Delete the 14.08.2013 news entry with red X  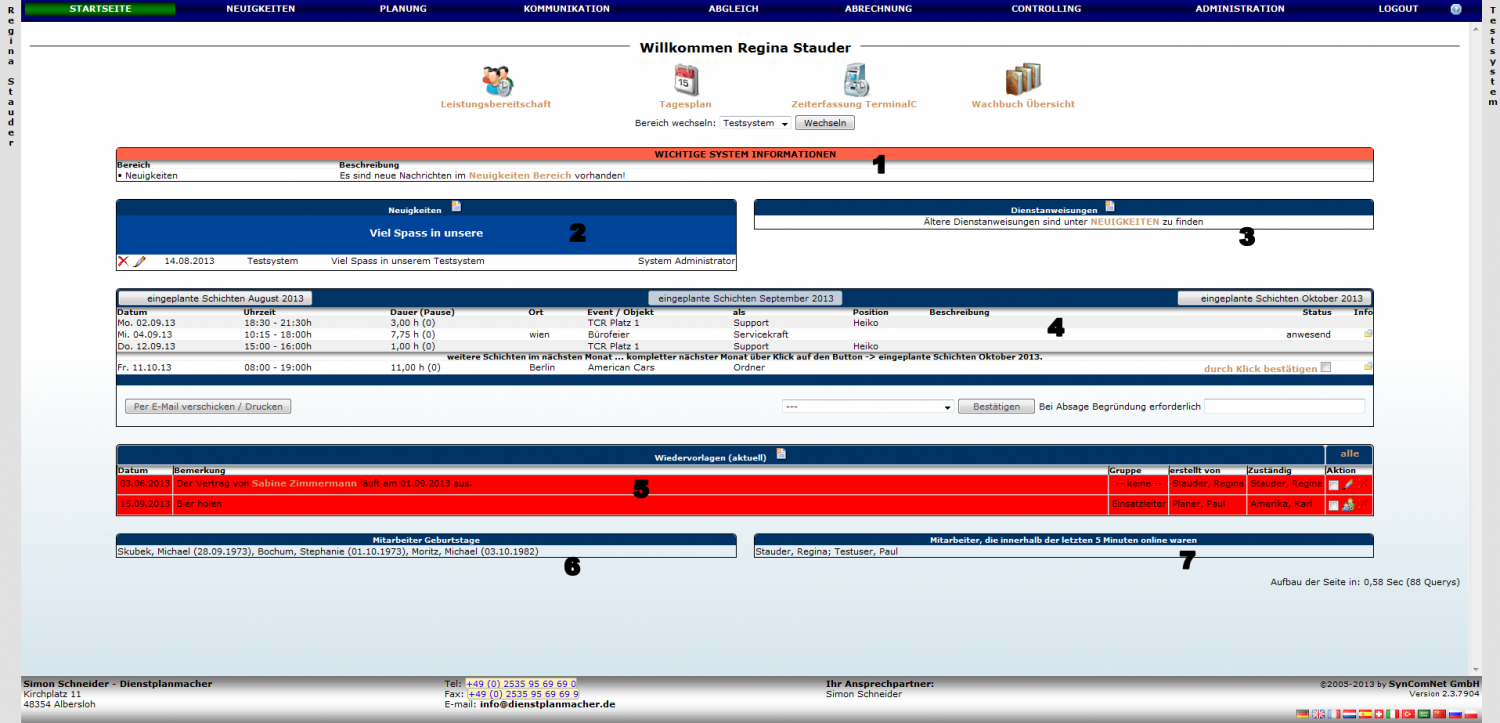[123, 261]
